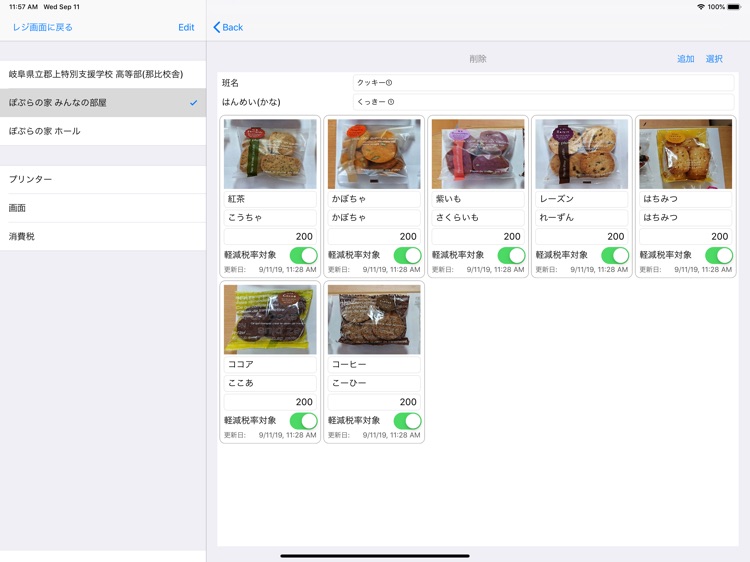Check the Wi-Fi status icon

(x=701, y=7)
